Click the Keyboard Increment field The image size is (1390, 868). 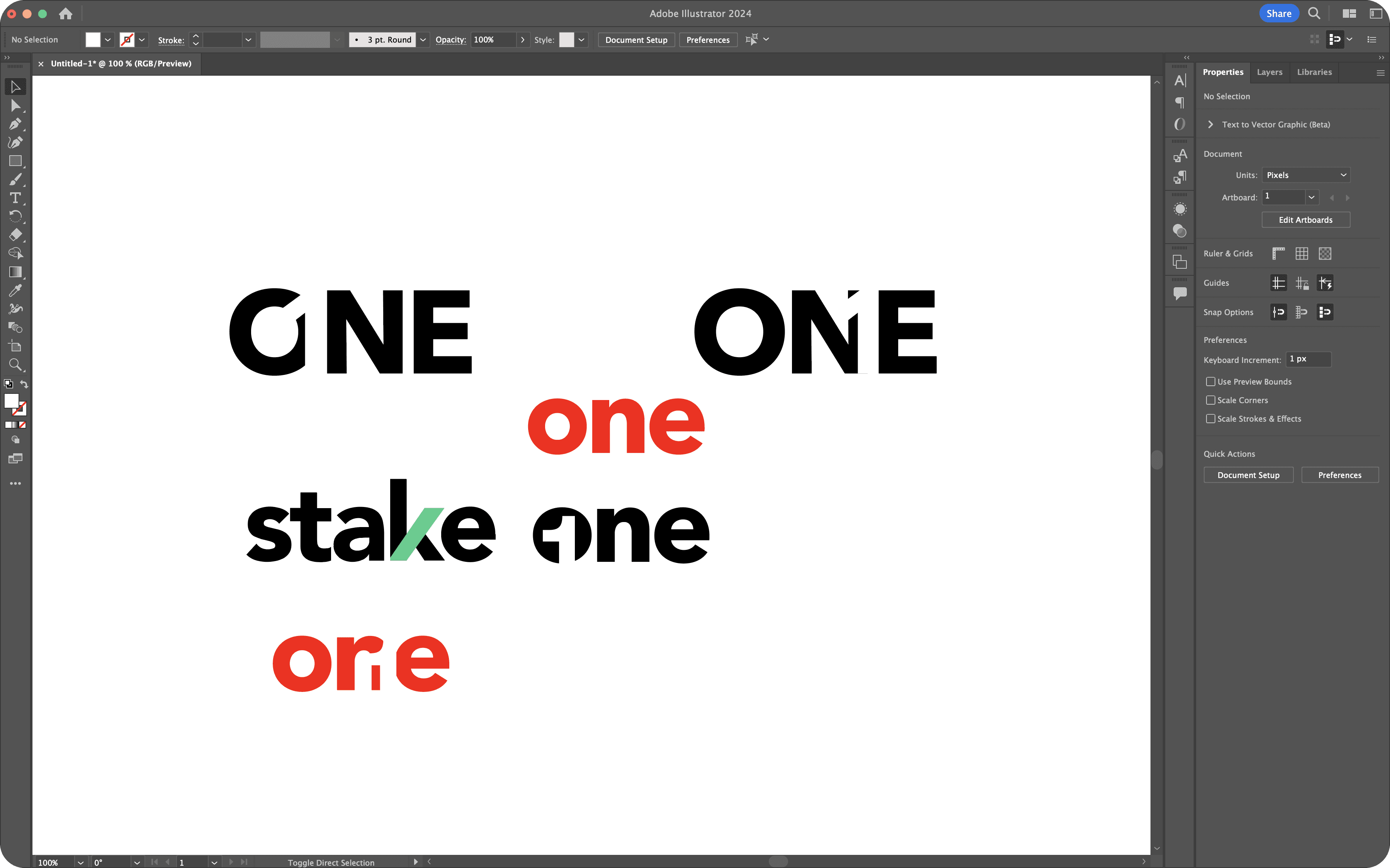click(x=1308, y=359)
